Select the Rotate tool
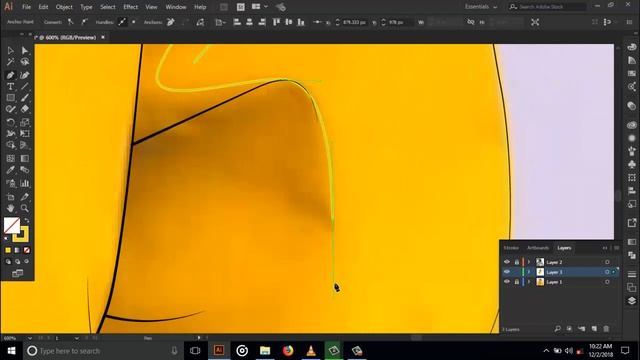 11,122
